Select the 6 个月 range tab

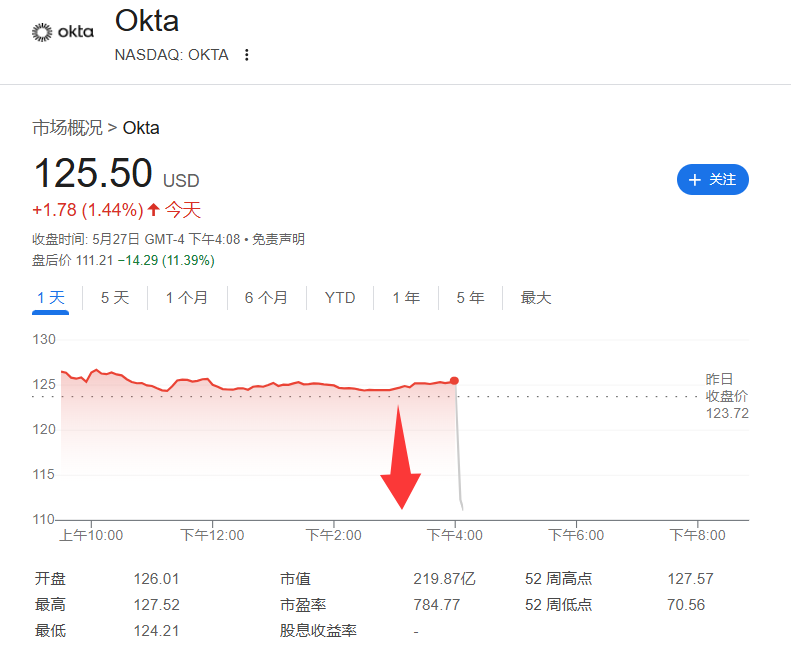click(x=266, y=298)
